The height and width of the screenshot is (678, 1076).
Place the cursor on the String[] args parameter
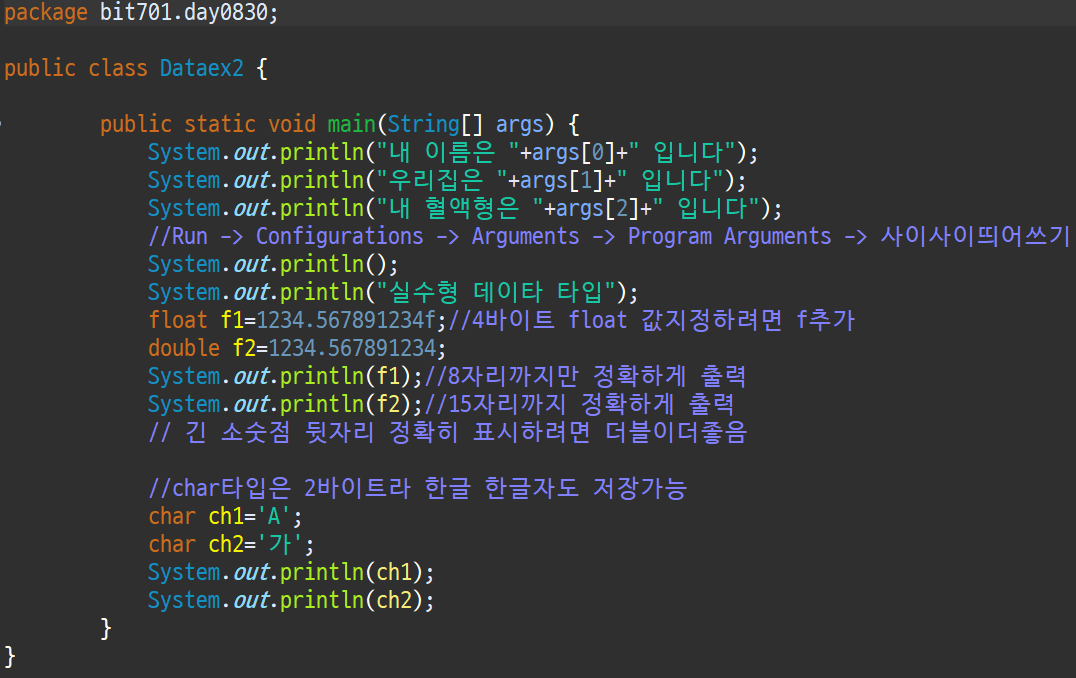click(x=465, y=124)
